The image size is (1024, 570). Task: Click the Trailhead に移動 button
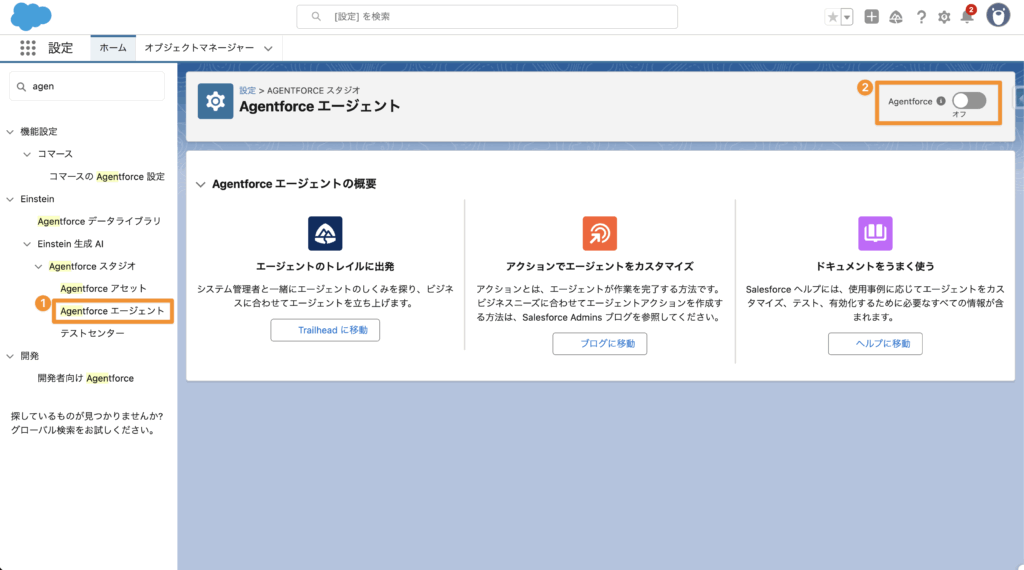pyautogui.click(x=325, y=330)
